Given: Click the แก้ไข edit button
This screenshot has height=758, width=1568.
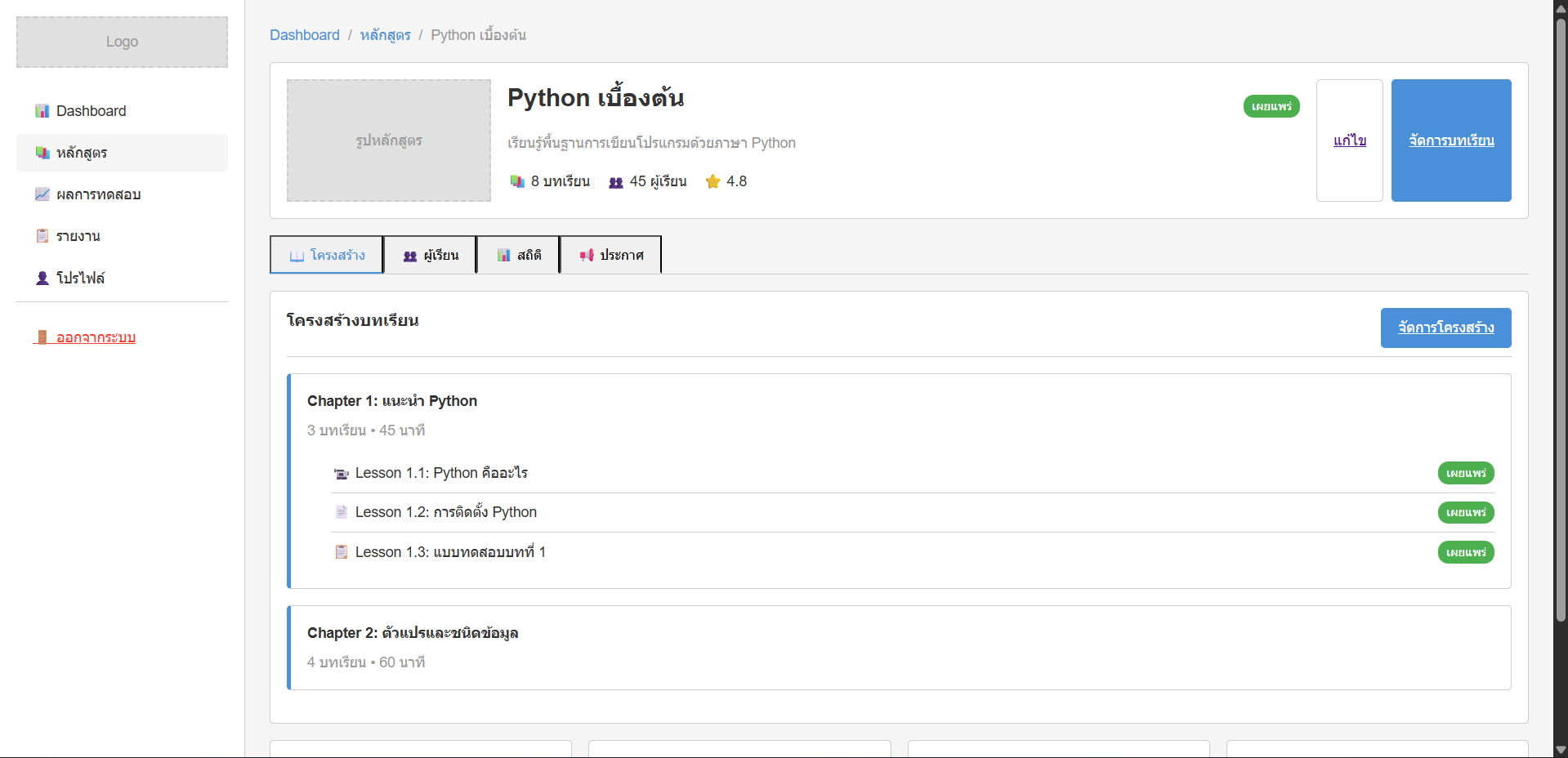Looking at the screenshot, I should (1349, 140).
